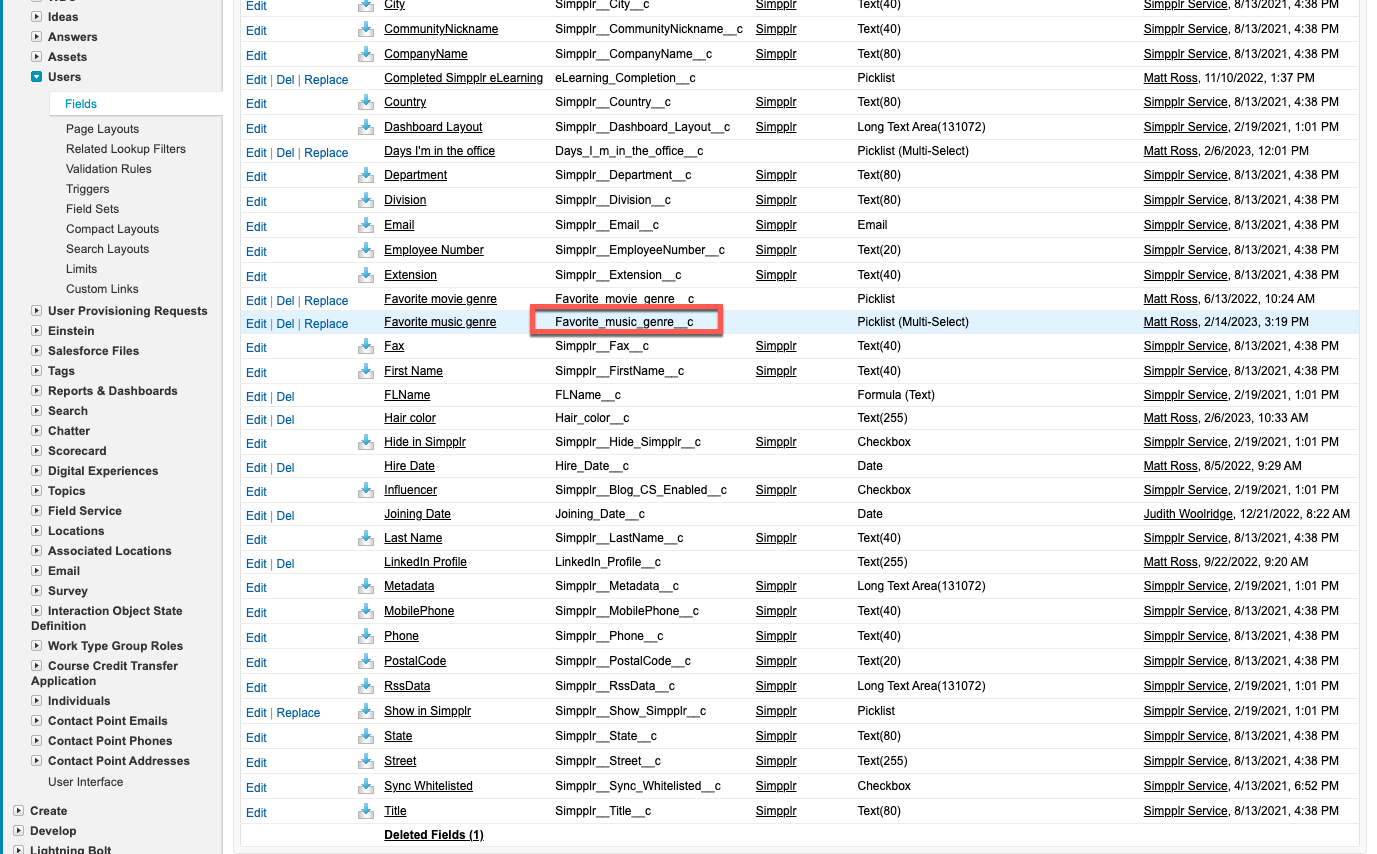Expand the Digital Experiences node
Viewport: 1377px width, 854px height.
[37, 471]
